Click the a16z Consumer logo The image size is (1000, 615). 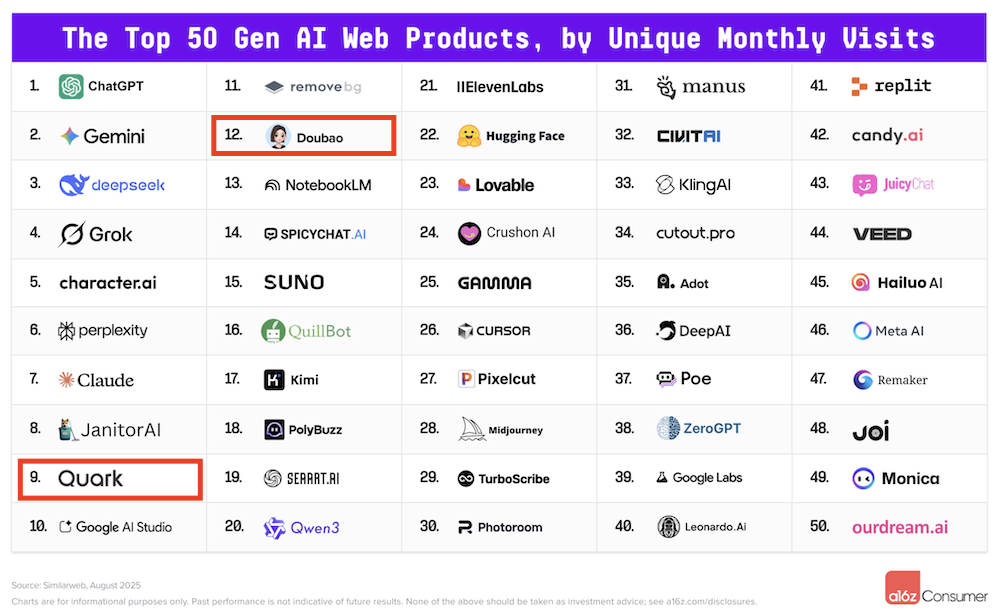[x=936, y=588]
